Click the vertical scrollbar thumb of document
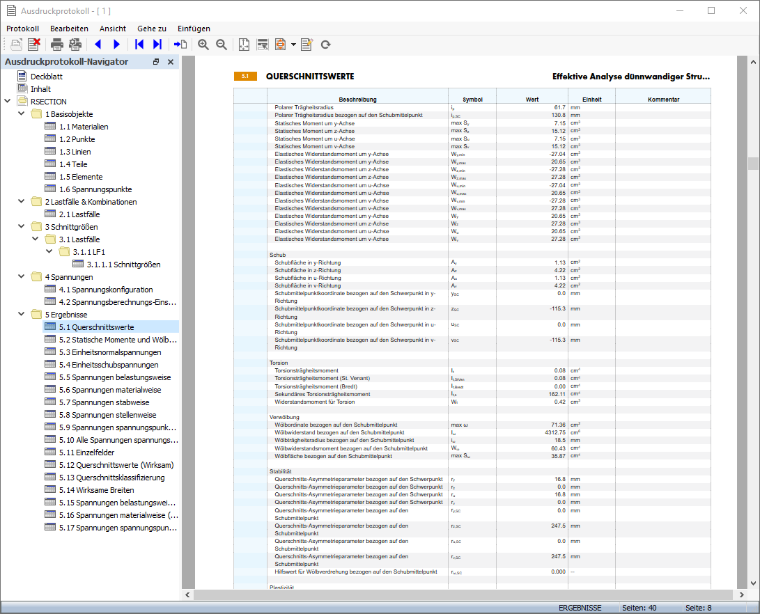 753,163
